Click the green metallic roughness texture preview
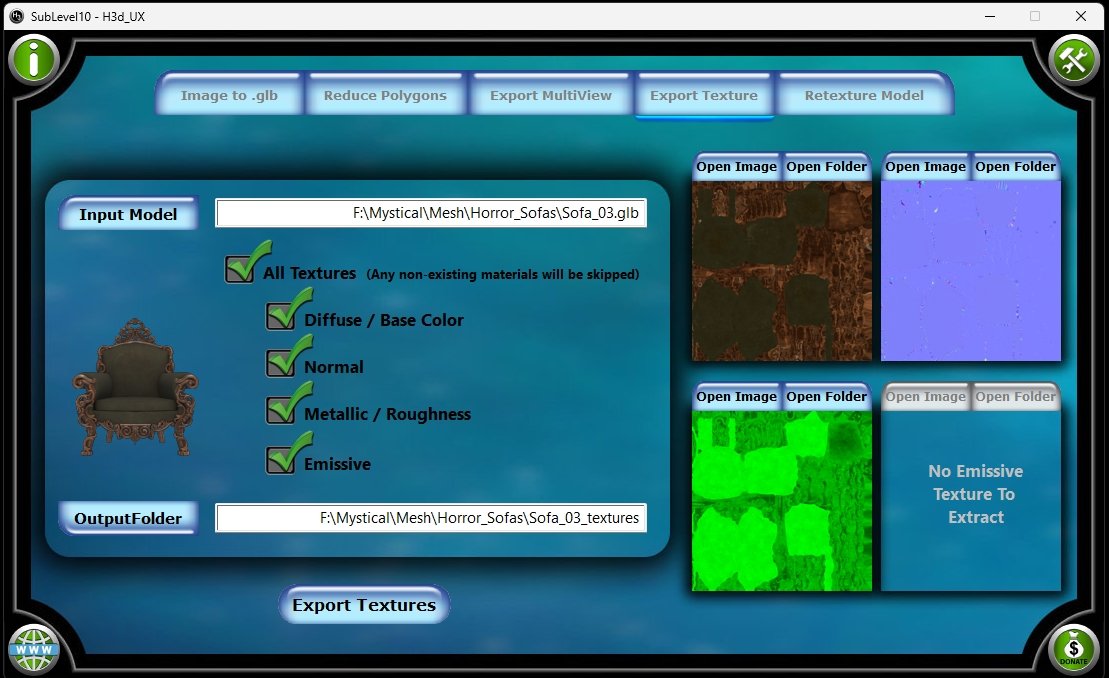The height and width of the screenshot is (678, 1109). click(x=782, y=500)
